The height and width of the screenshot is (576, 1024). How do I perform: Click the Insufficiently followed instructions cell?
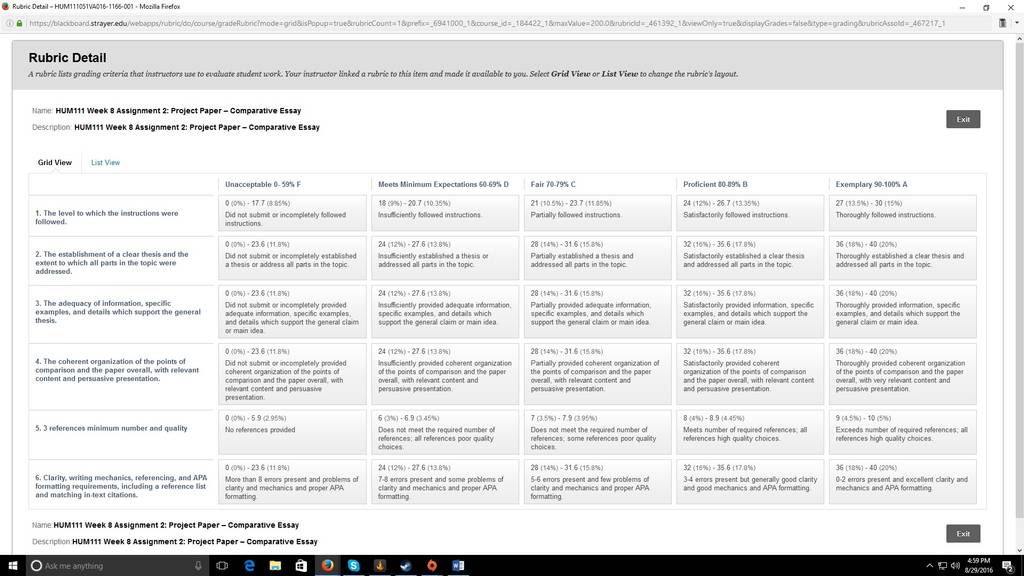(445, 213)
